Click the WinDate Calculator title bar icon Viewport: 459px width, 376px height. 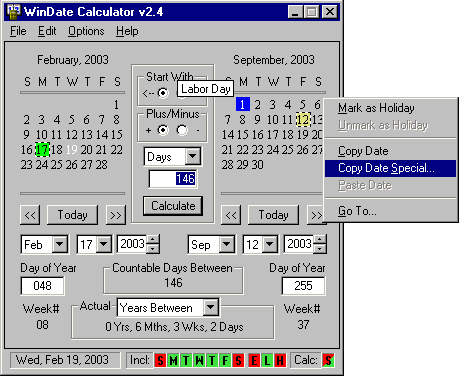tap(14, 12)
